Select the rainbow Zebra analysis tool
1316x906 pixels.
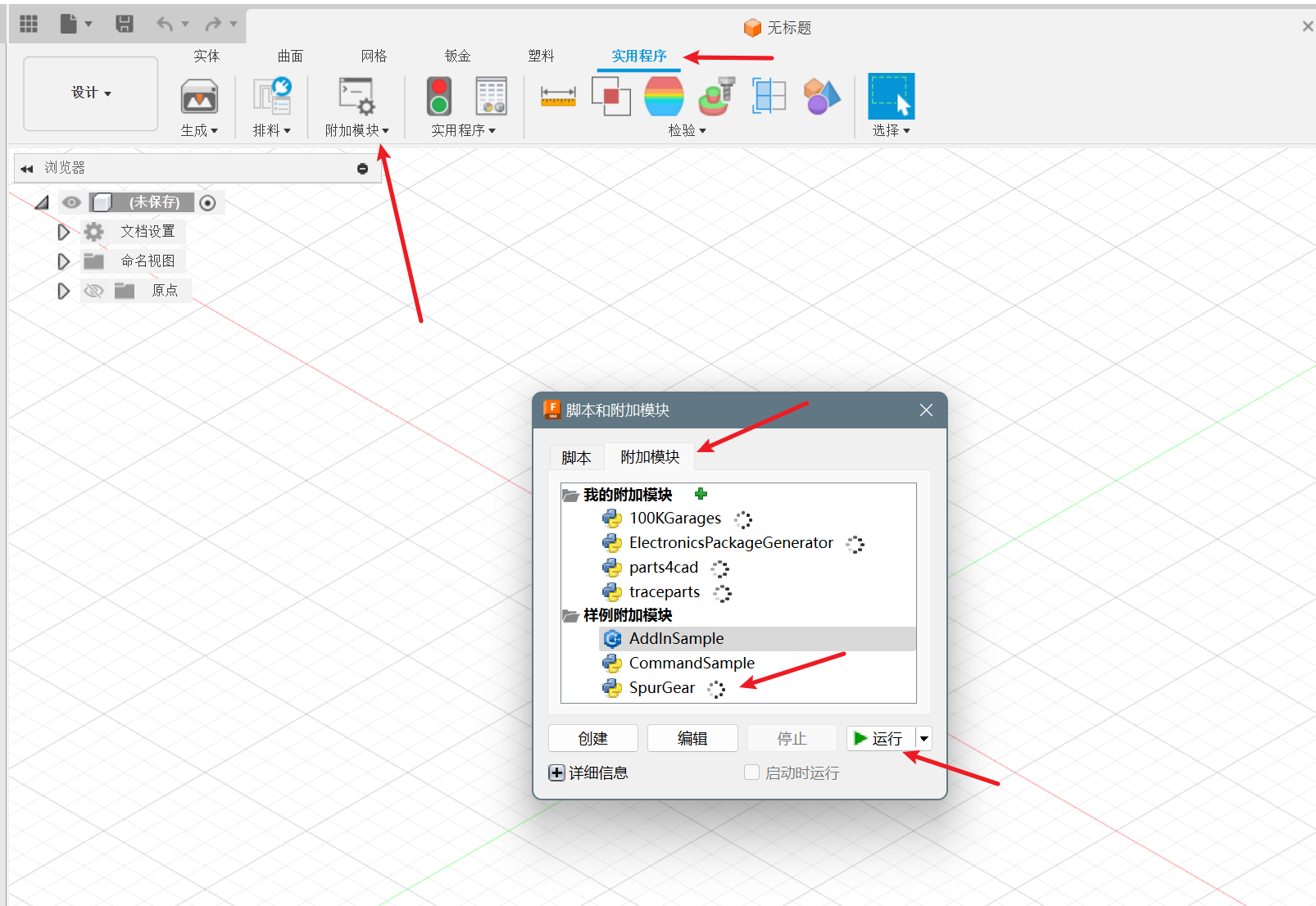pos(664,97)
